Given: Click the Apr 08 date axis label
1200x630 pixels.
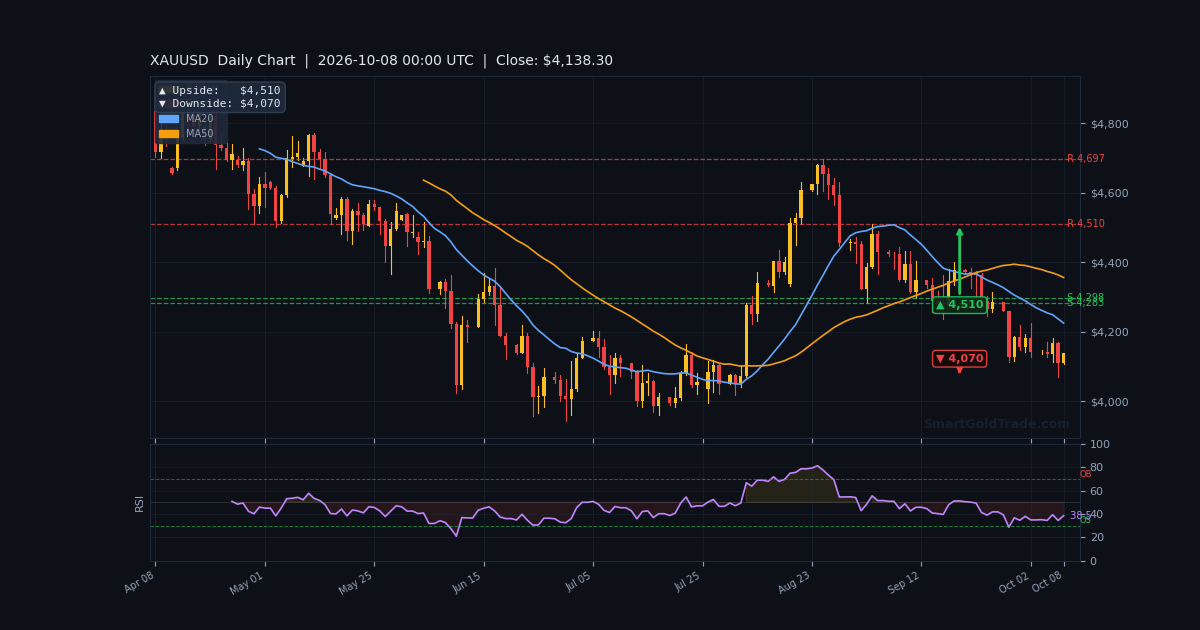Looking at the screenshot, I should [x=139, y=584].
